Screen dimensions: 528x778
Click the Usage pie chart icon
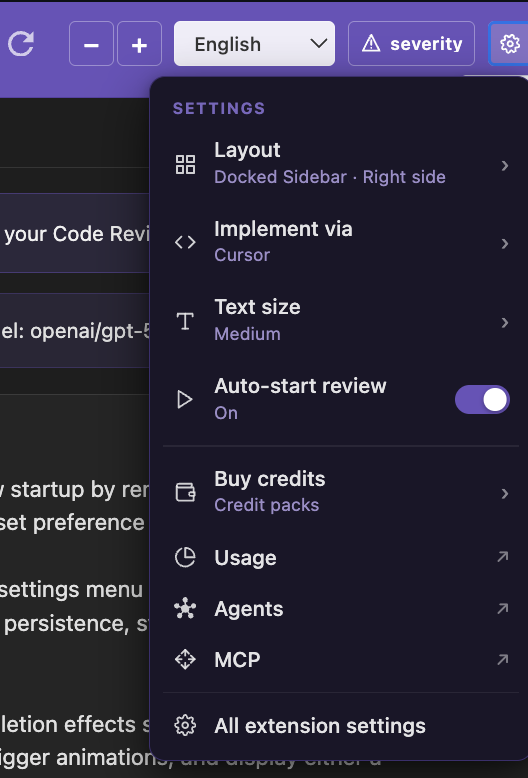pyautogui.click(x=185, y=558)
